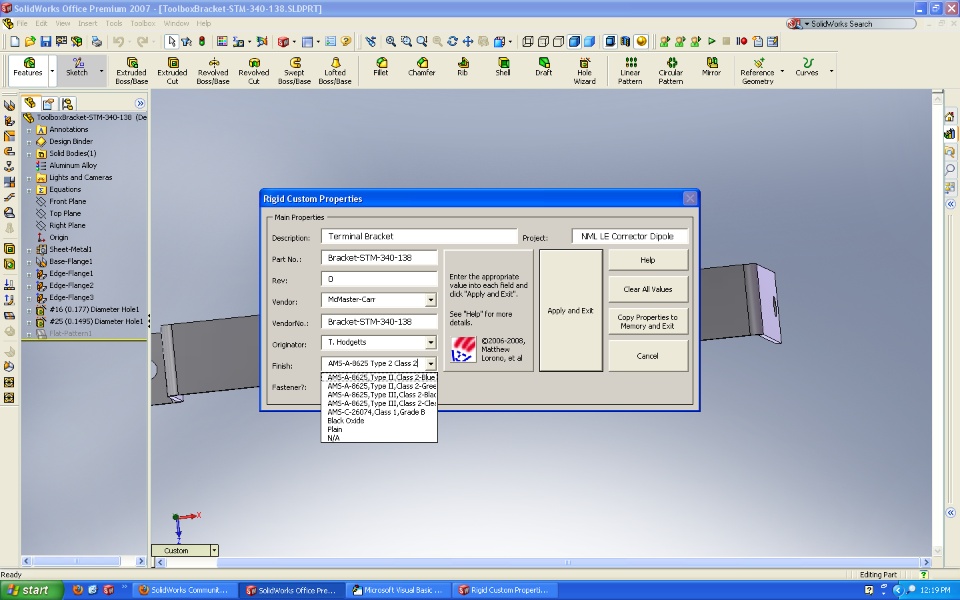
Task: Open the Hole Wizard
Action: click(x=585, y=70)
